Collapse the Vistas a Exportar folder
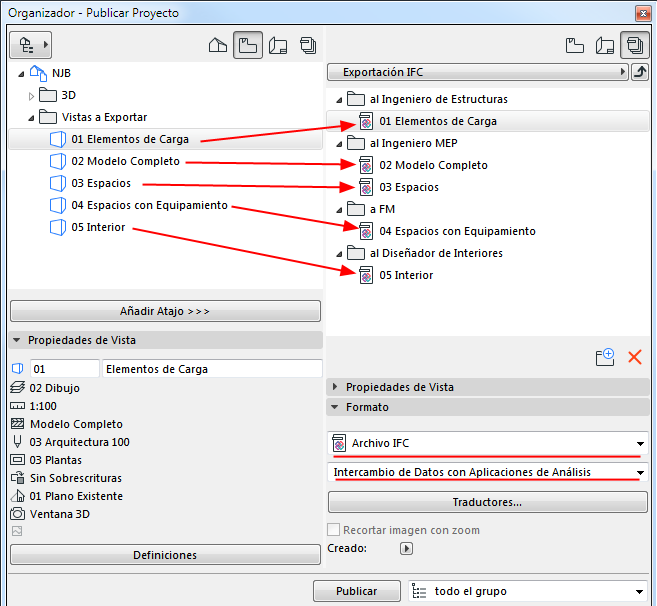 31,118
